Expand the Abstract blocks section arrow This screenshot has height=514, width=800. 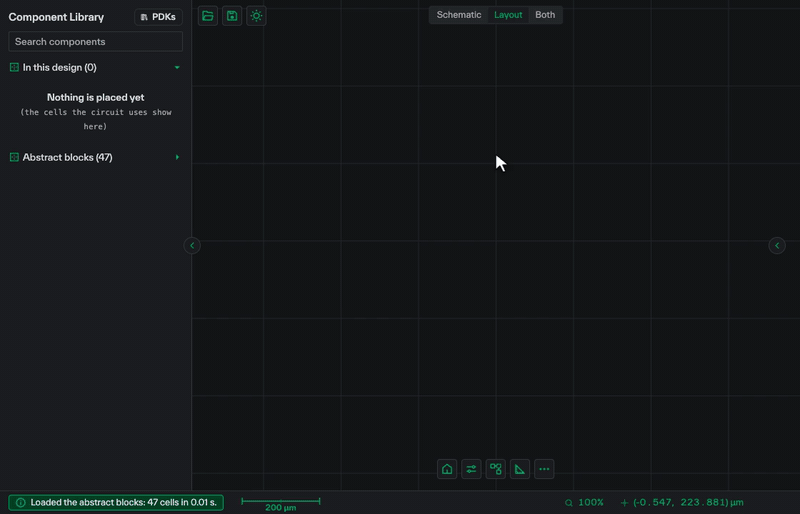pyautogui.click(x=177, y=157)
